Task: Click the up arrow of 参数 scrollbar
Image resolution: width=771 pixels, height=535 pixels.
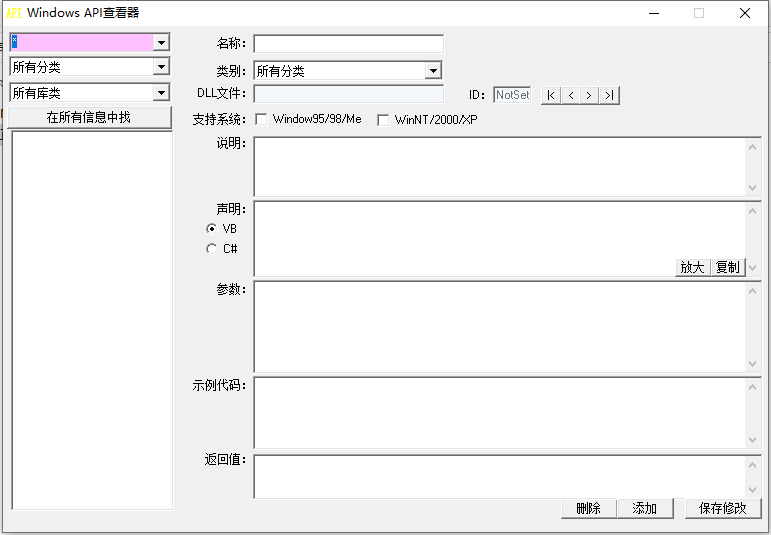Action: coord(752,291)
